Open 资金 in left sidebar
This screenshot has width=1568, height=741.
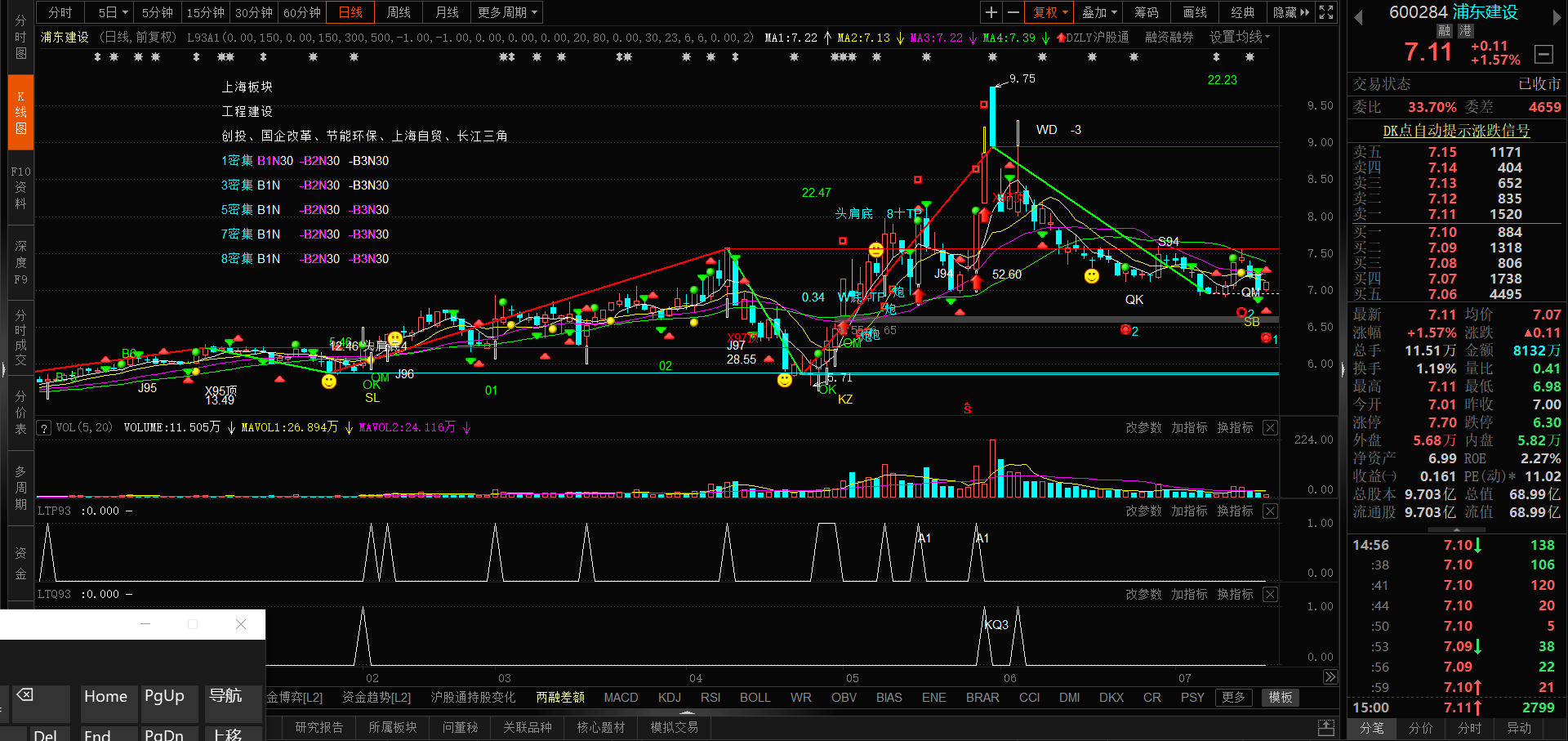coord(20,564)
